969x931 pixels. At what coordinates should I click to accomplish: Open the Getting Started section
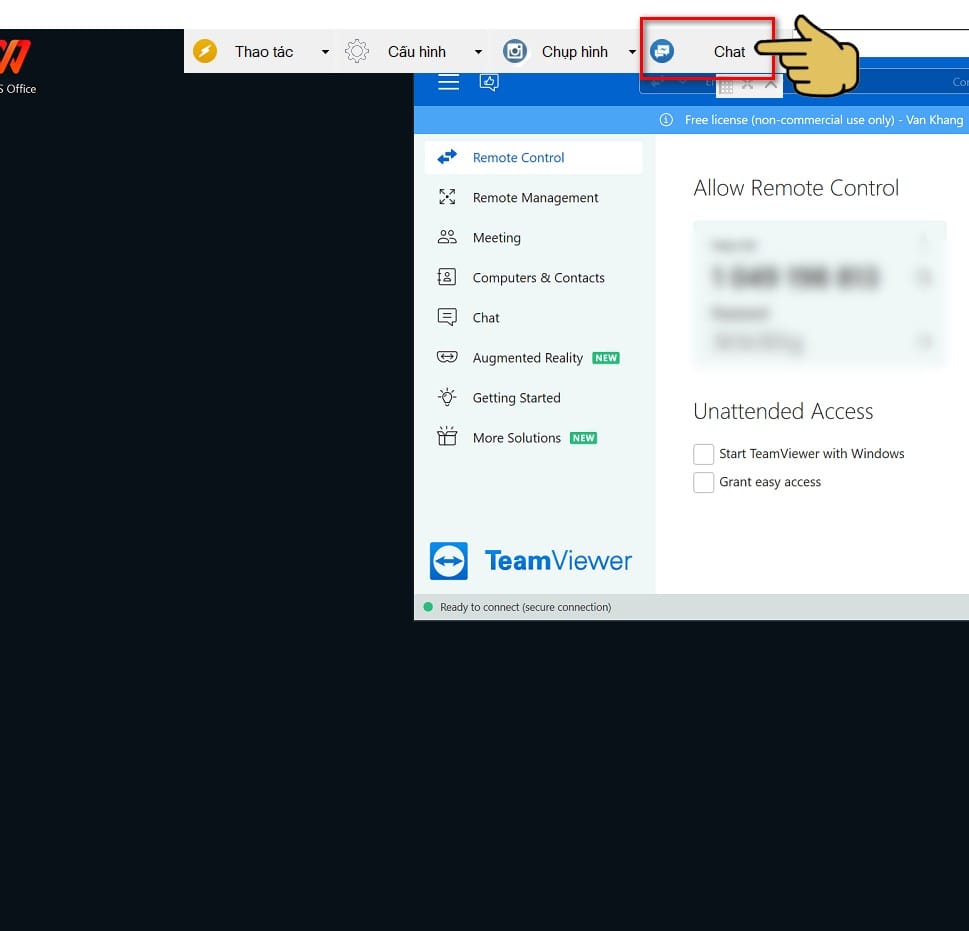[x=533, y=398]
